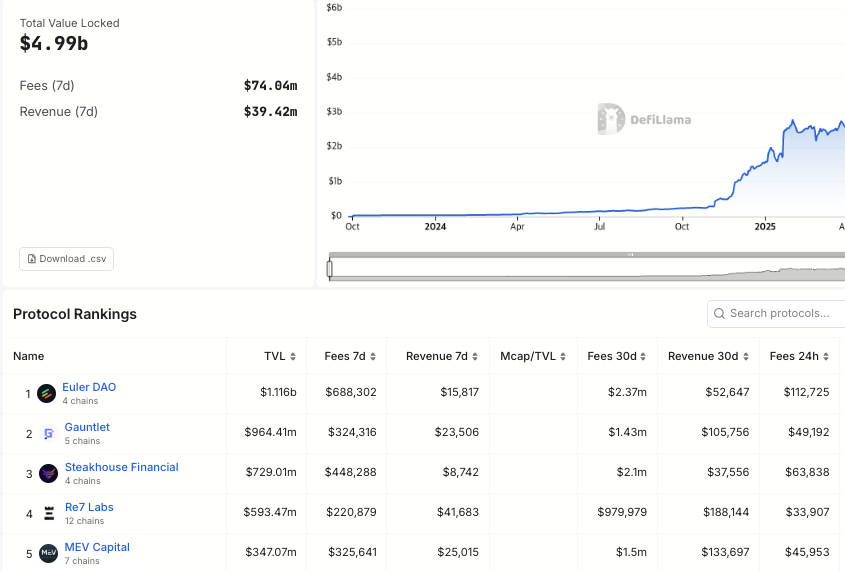
Task: Click the magnifier icon in search box
Action: (x=719, y=314)
